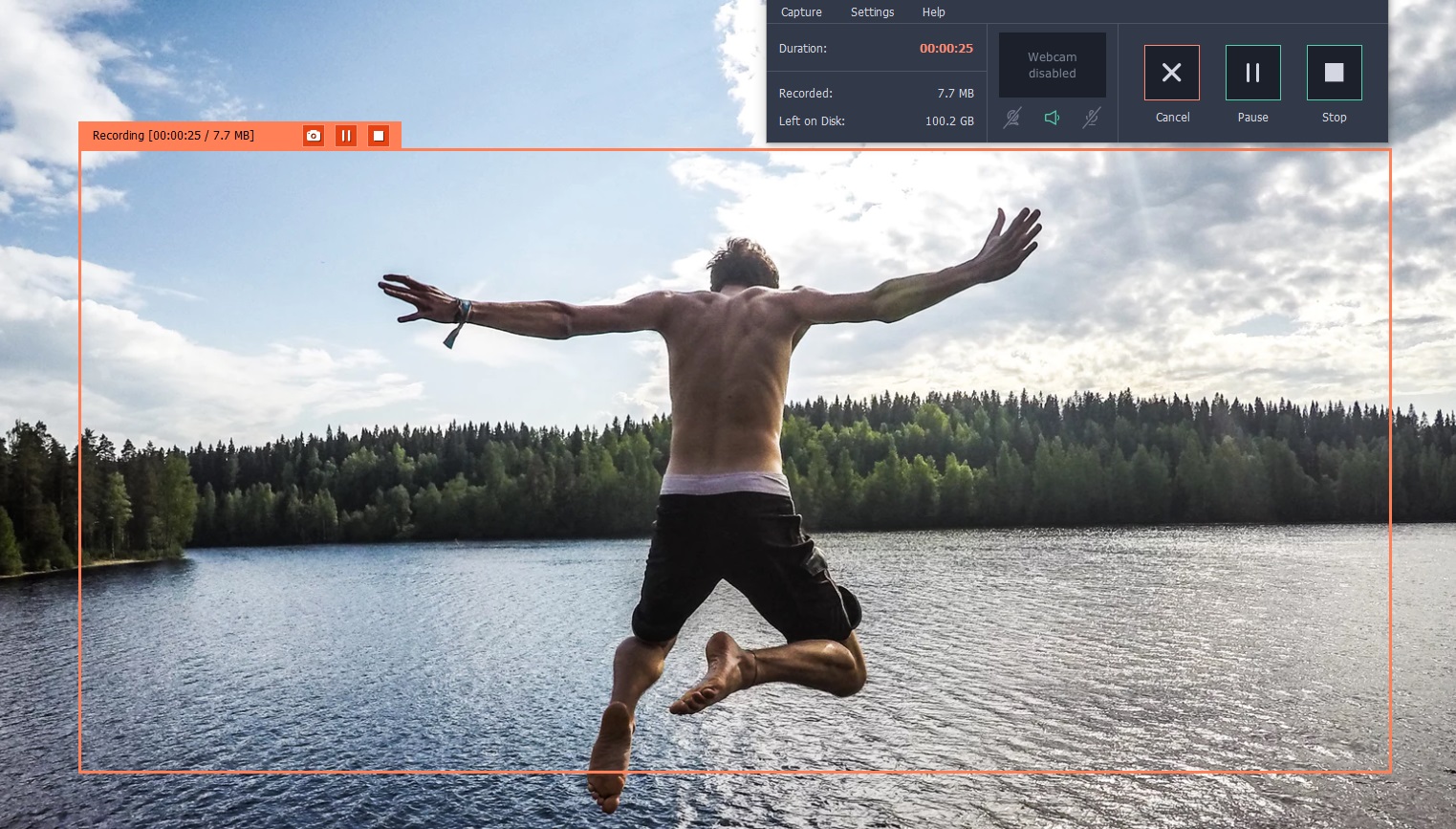Mute the green system speaker icon
1456x829 pixels.
coord(1052,118)
